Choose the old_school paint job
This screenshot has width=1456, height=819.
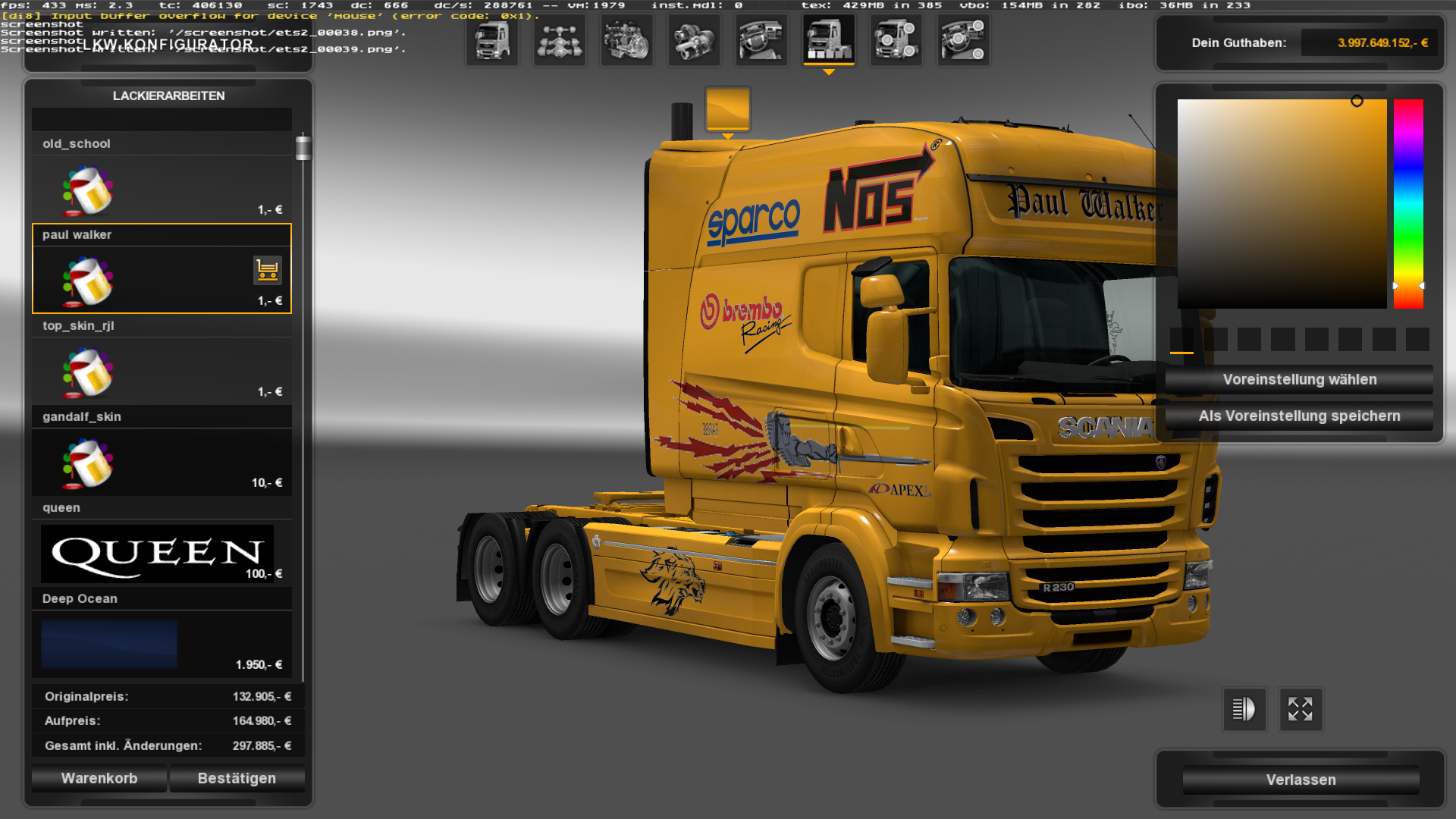162,177
